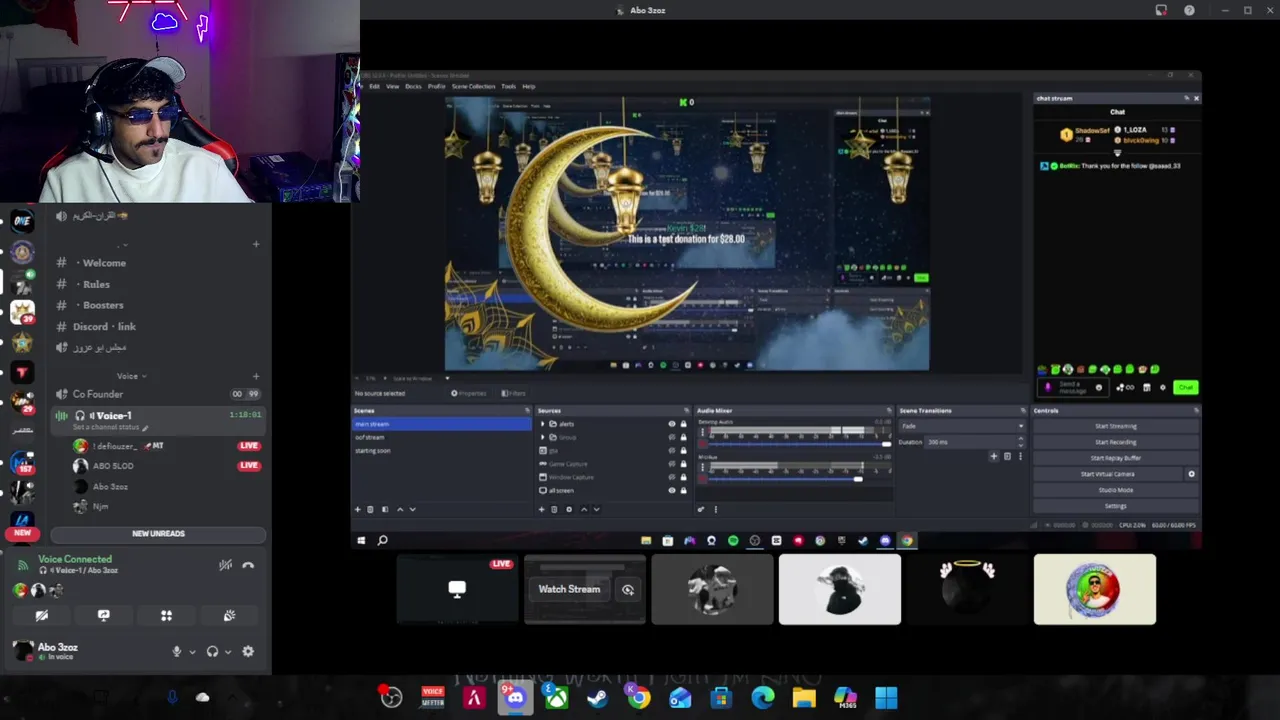
Task: Turn on camera in Discord voice panel
Action: 42,616
